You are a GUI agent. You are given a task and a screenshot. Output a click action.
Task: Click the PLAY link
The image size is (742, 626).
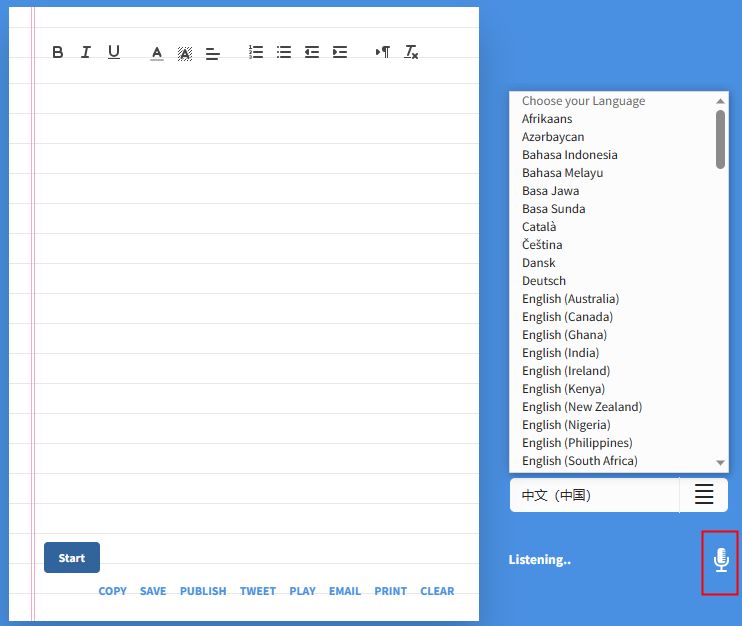pyautogui.click(x=302, y=591)
